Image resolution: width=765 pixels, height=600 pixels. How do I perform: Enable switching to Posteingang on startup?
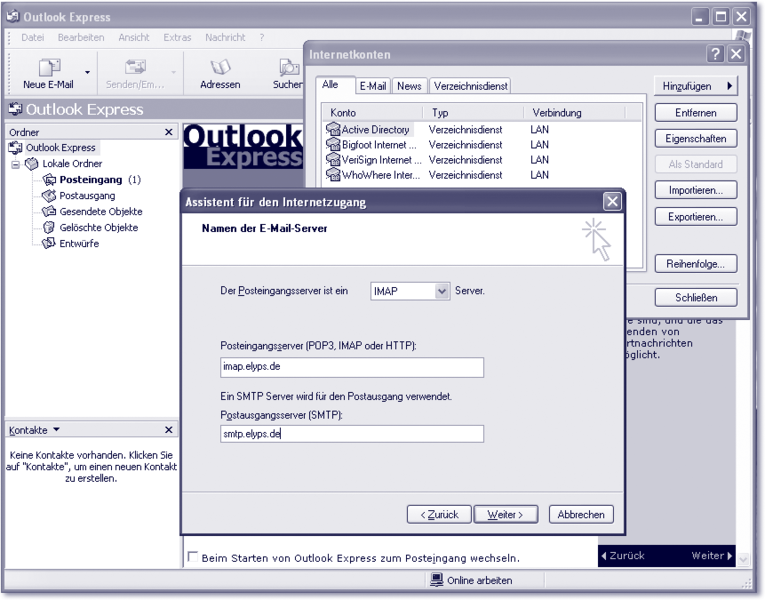[x=193, y=557]
